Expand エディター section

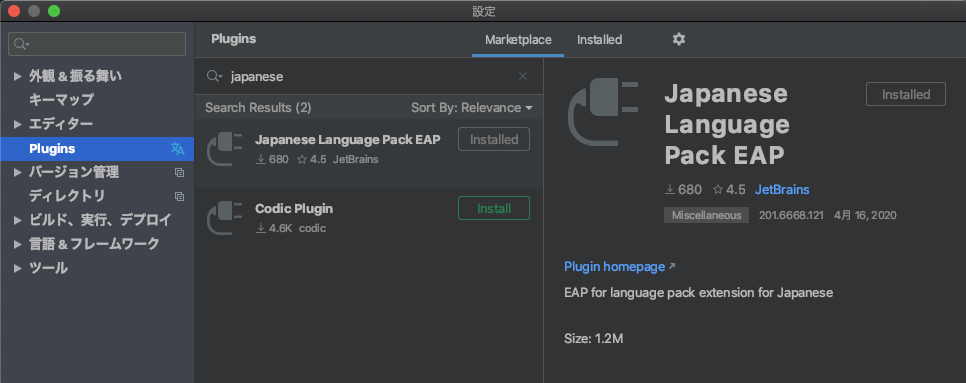(17, 124)
